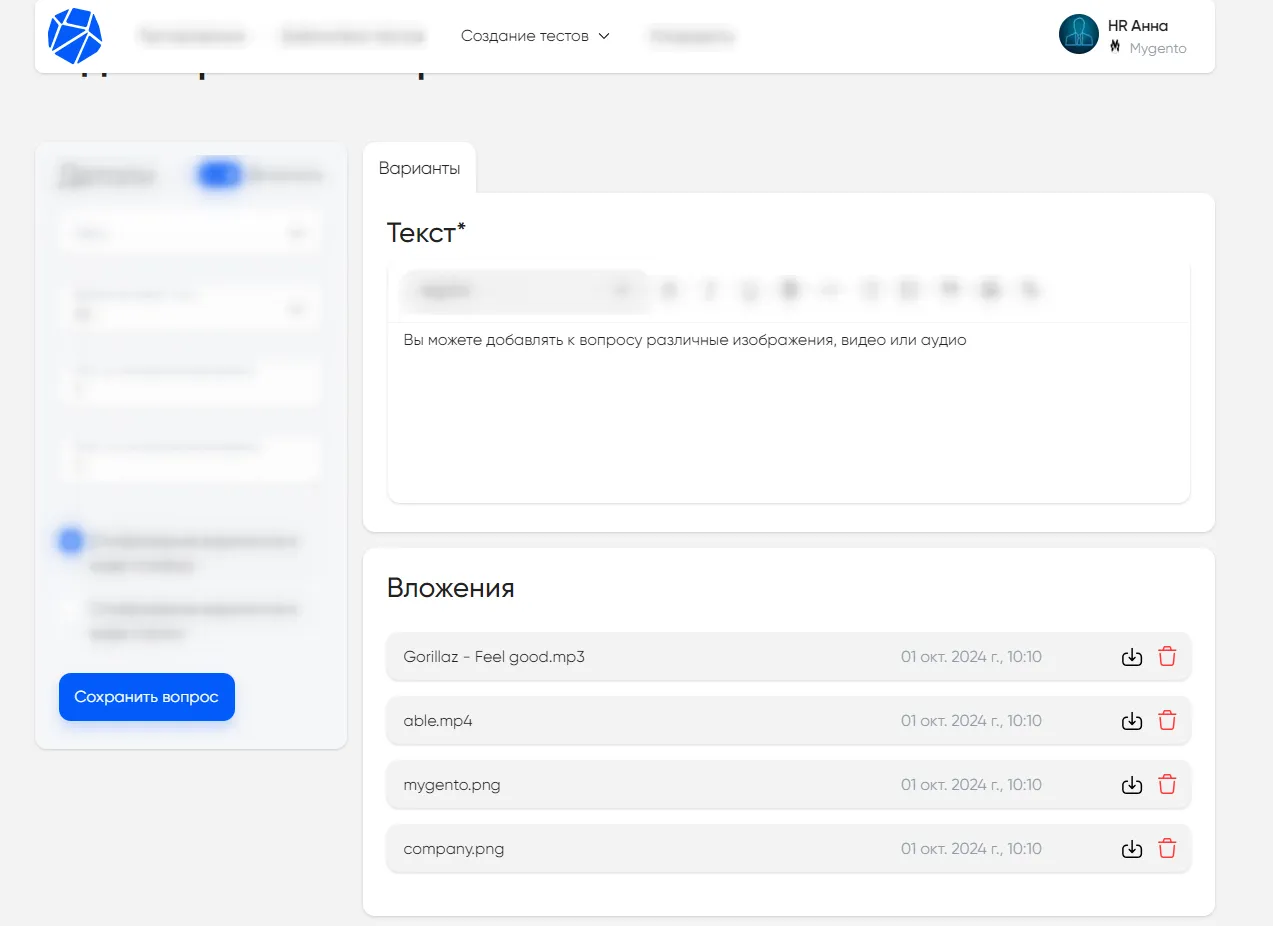Download the company.png attachment
1273x926 pixels.
coord(1131,849)
